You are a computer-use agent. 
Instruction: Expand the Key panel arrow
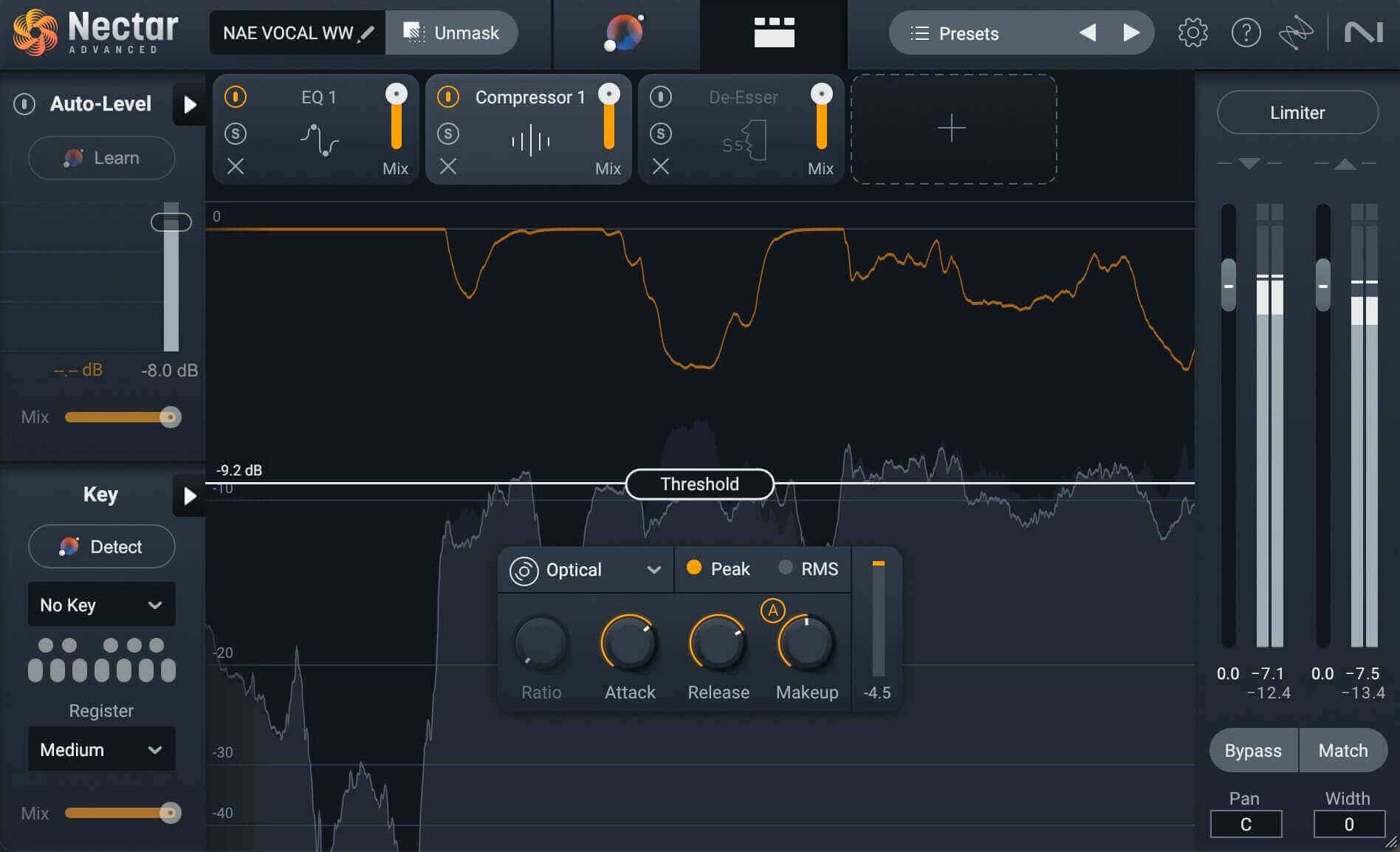(189, 495)
